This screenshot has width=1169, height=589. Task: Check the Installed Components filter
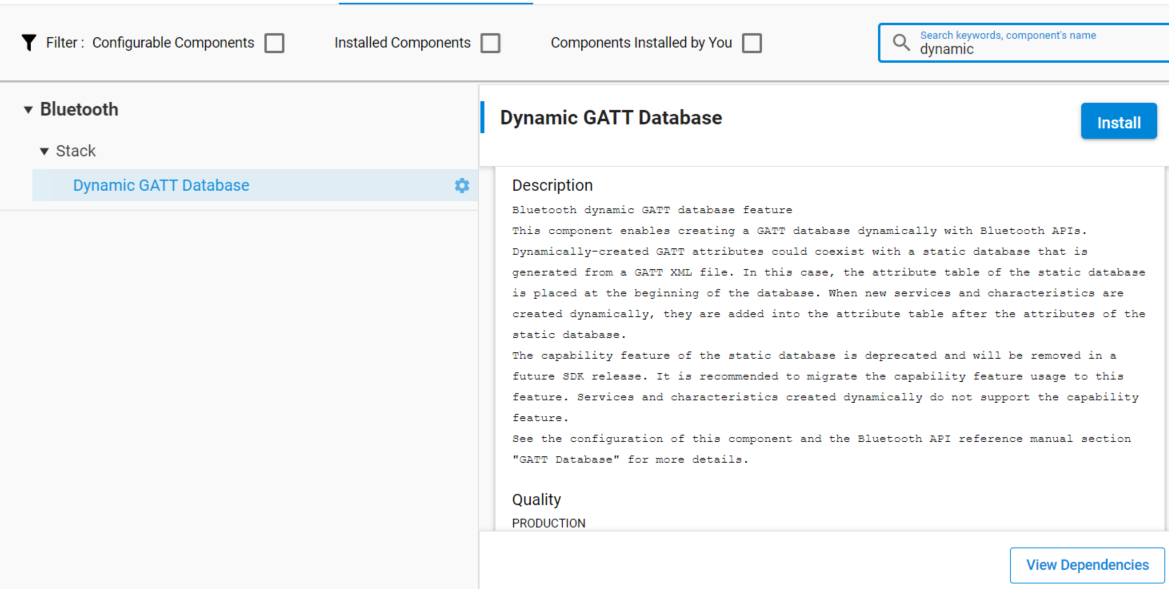(x=490, y=42)
